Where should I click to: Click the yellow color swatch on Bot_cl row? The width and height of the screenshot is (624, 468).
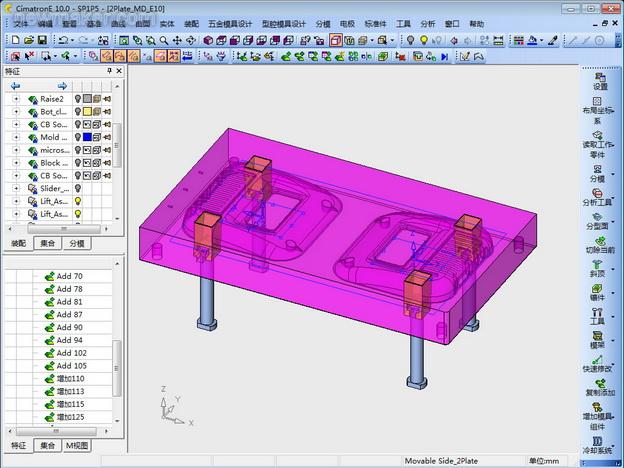point(87,111)
